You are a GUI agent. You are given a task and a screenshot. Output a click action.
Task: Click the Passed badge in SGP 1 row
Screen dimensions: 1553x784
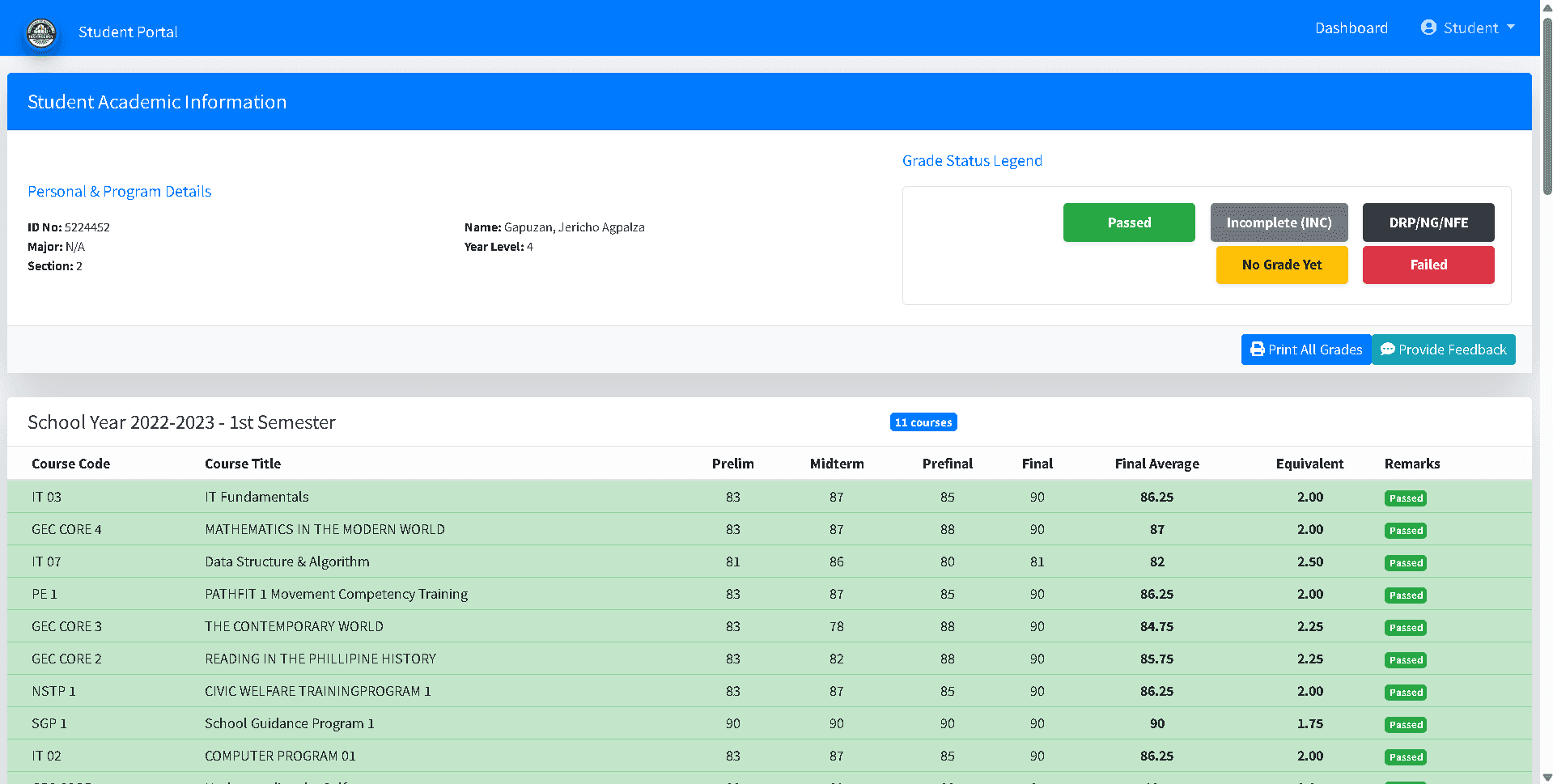(1405, 725)
